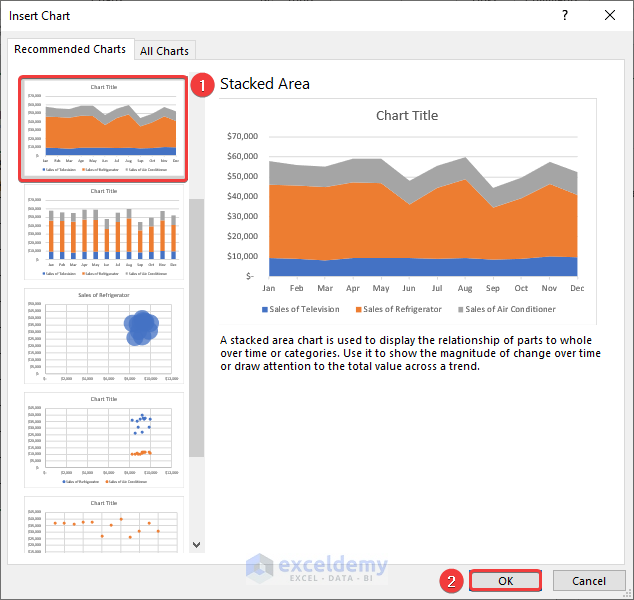Click the Sales of Air Conditioner legend entry
The image size is (634, 600).
pyautogui.click(x=507, y=309)
